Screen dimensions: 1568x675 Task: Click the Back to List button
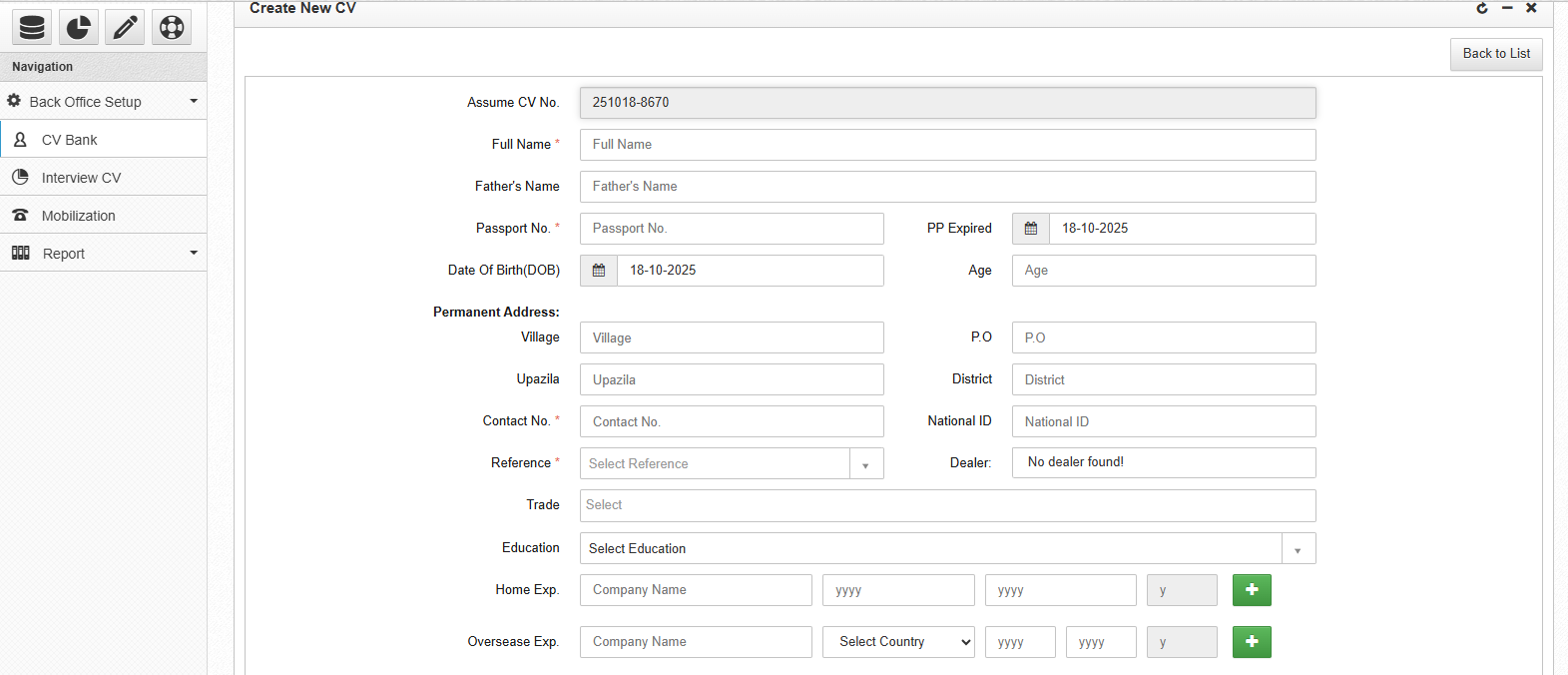point(1496,54)
